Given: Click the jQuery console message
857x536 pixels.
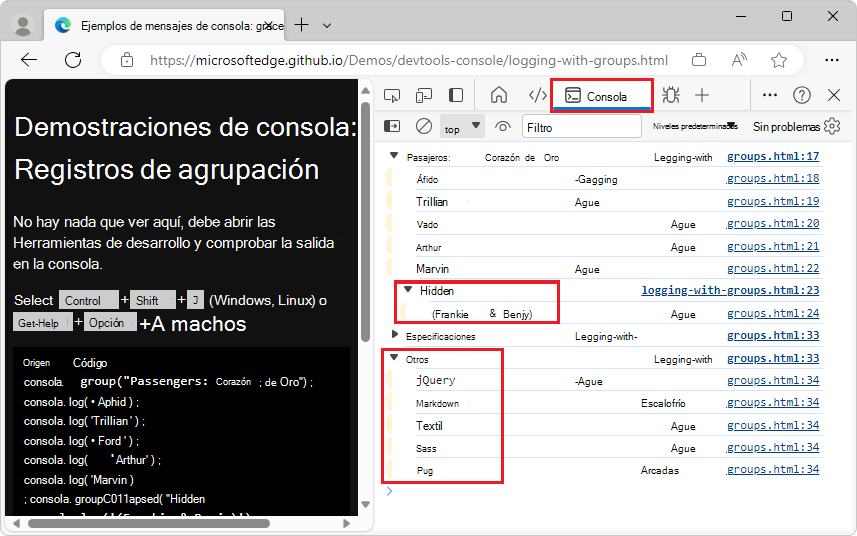Looking at the screenshot, I should tap(436, 380).
